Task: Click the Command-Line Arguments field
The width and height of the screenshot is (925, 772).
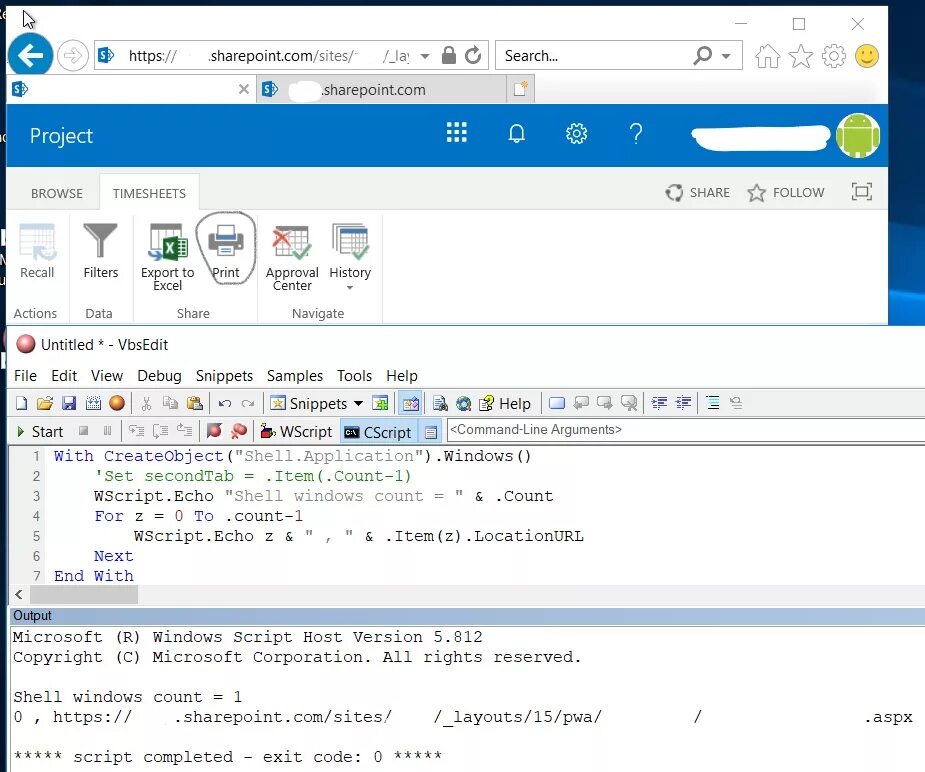Action: tap(684, 429)
